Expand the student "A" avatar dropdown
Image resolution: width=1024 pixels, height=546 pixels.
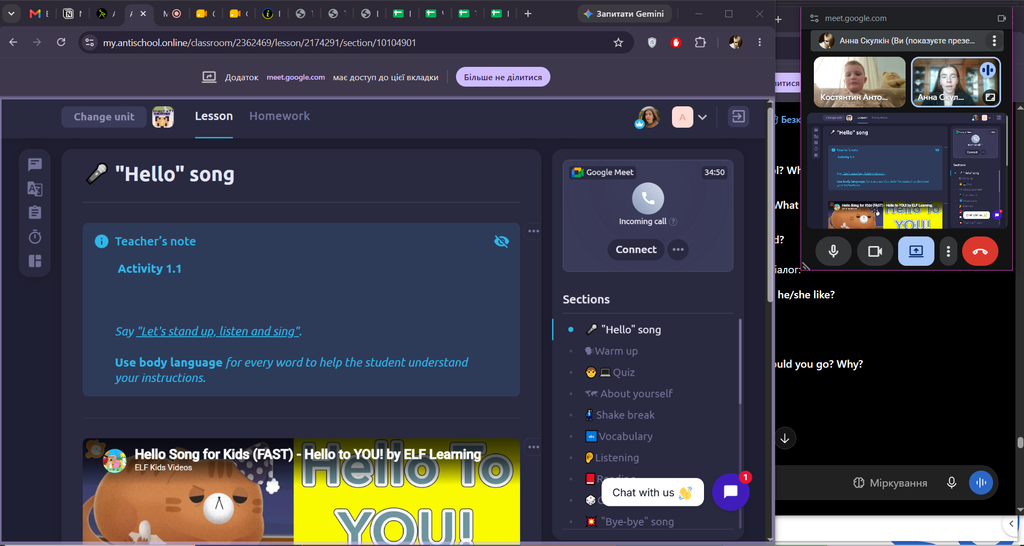[703, 118]
